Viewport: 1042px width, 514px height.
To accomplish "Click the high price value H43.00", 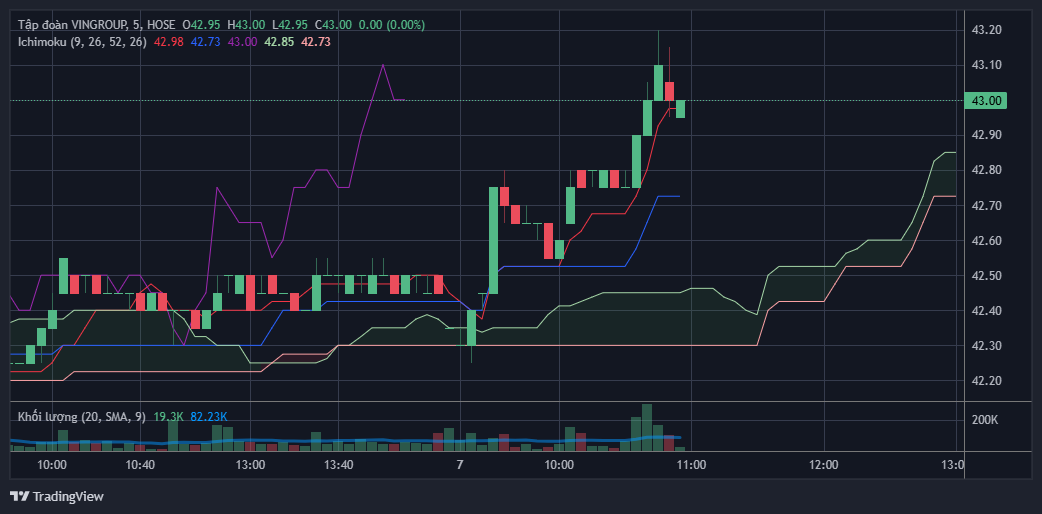I will [x=246, y=25].
